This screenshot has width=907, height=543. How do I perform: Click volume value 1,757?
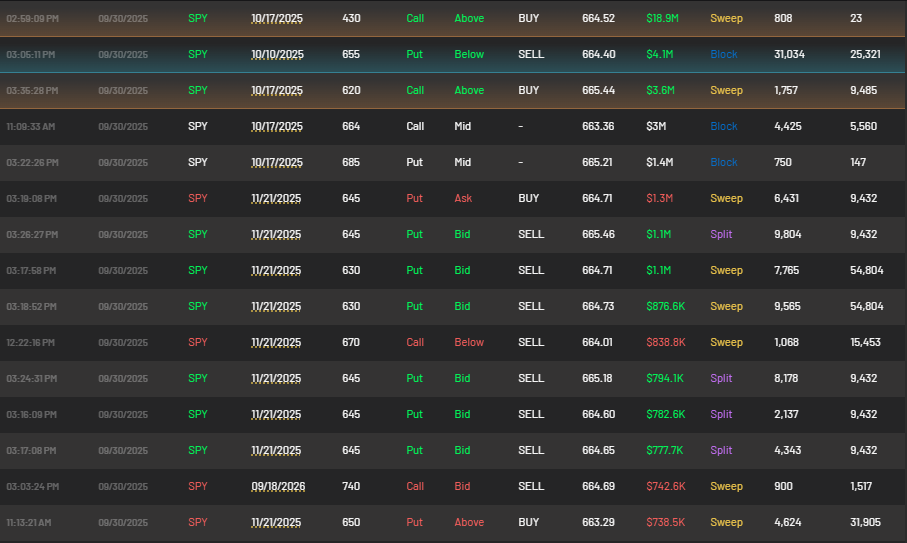pos(786,90)
